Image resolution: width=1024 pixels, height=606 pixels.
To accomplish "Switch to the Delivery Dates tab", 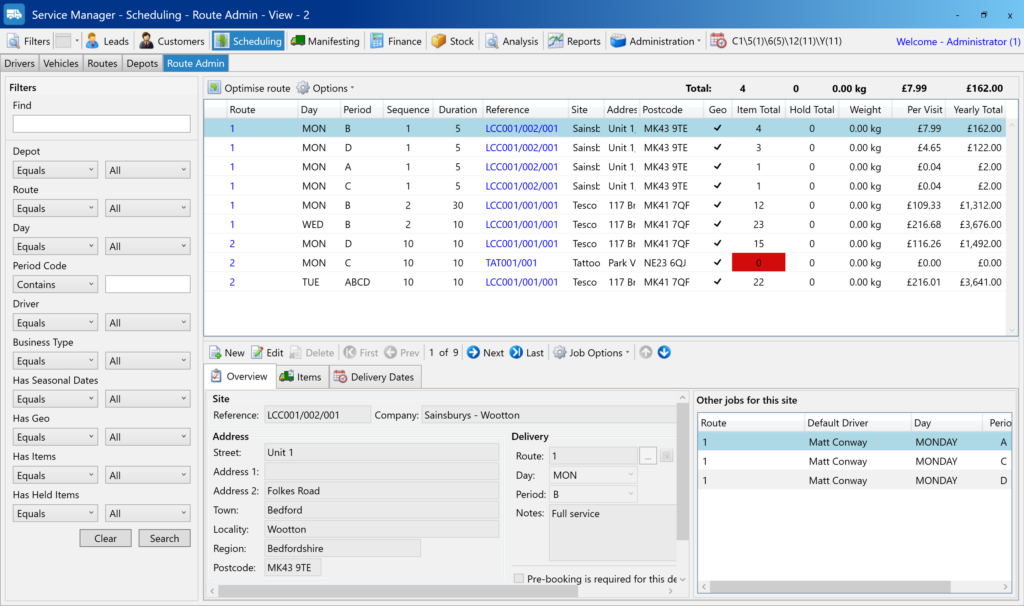I will click(x=376, y=377).
